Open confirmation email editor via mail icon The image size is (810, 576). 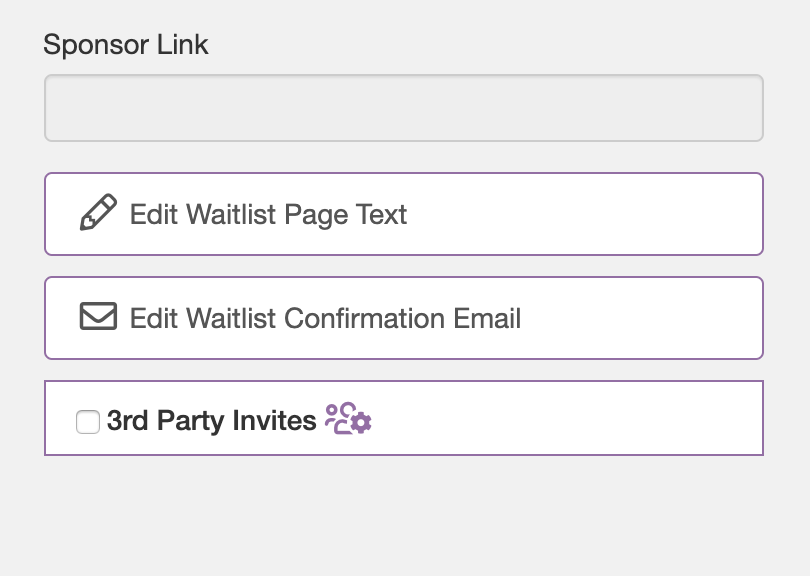(98, 316)
